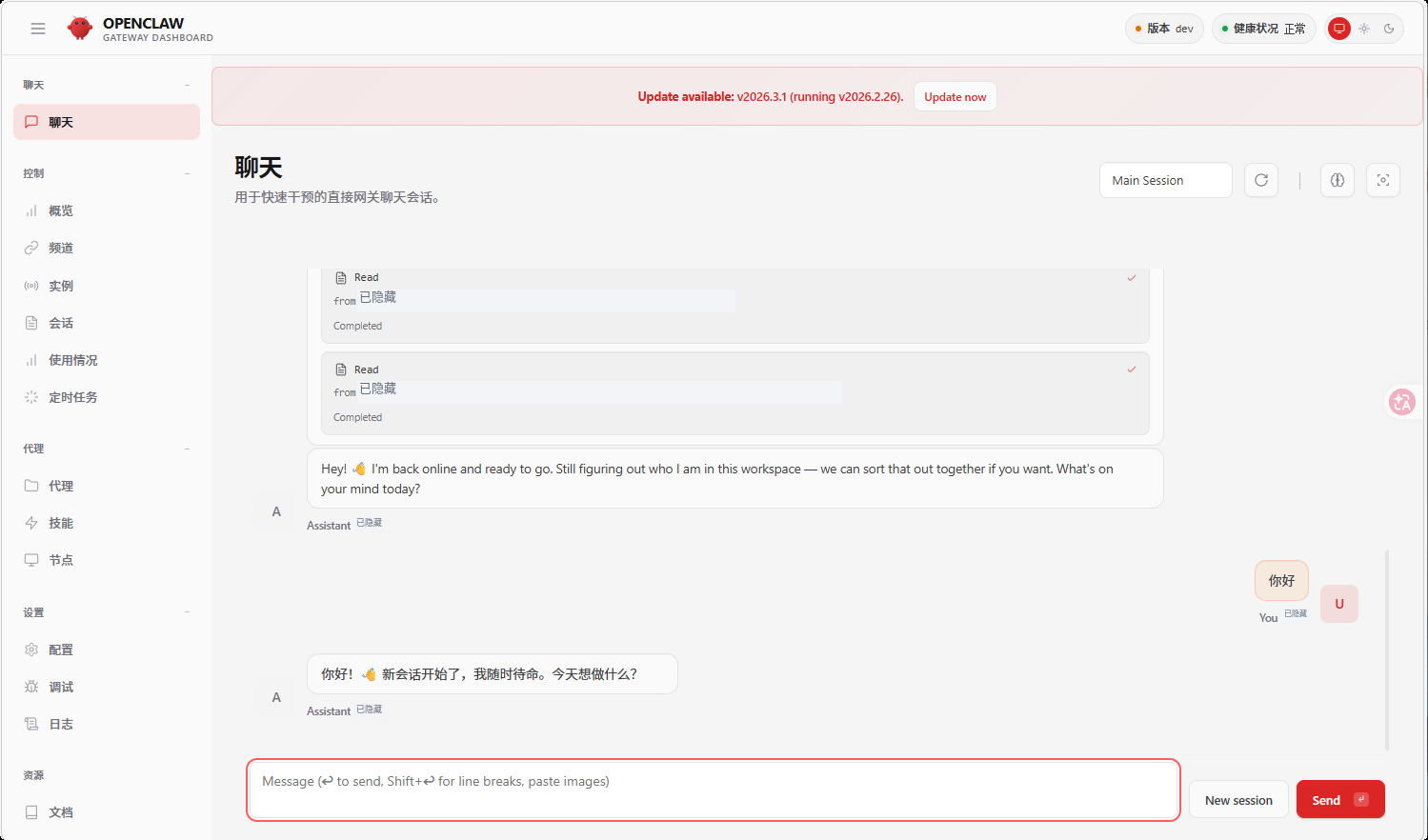Open 频道 channels via its link icon
1428x840 pixels.
pyautogui.click(x=31, y=248)
